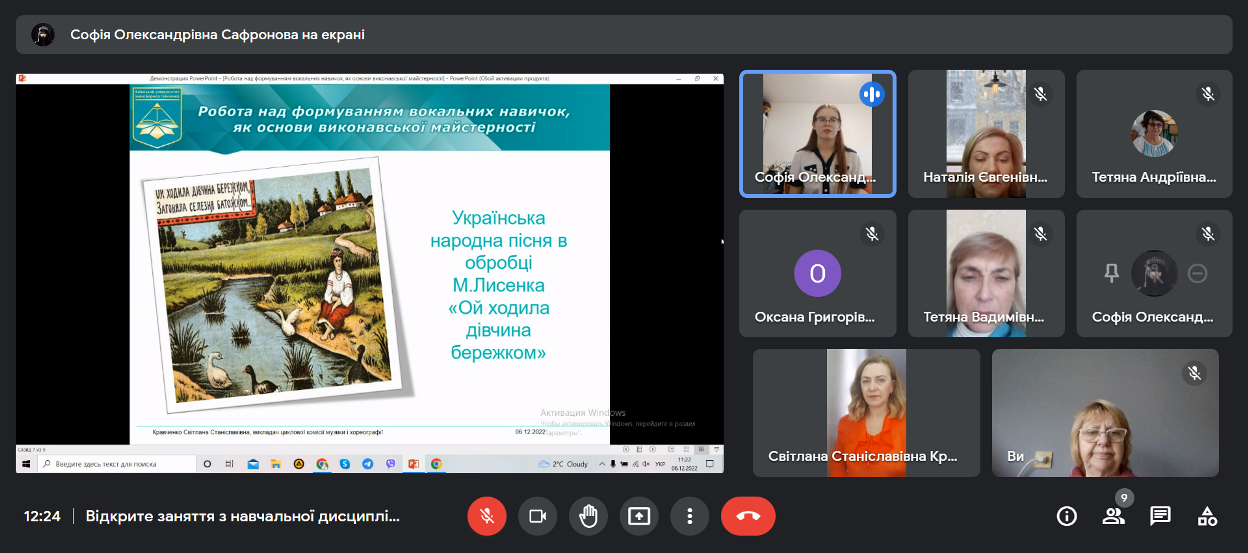
Task: Click the meeting title Відкрите заняття
Action: [x=242, y=517]
